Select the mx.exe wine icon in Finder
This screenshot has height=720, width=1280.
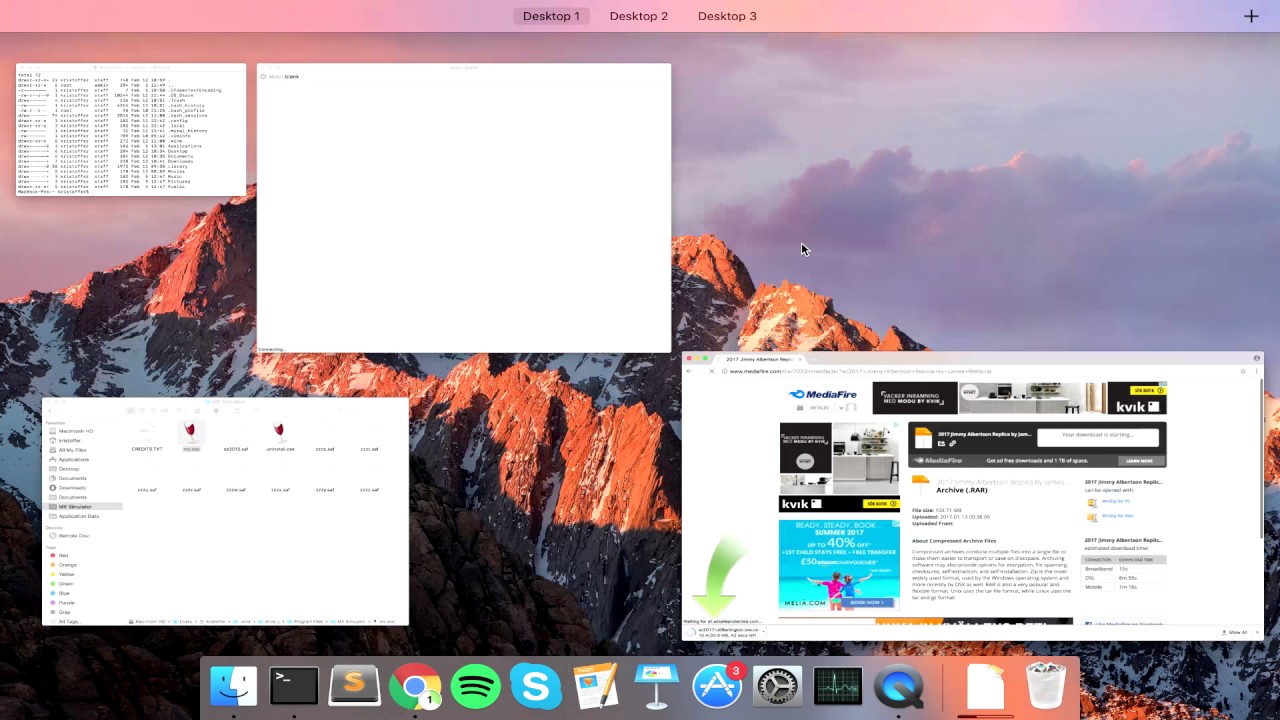pyautogui.click(x=191, y=431)
